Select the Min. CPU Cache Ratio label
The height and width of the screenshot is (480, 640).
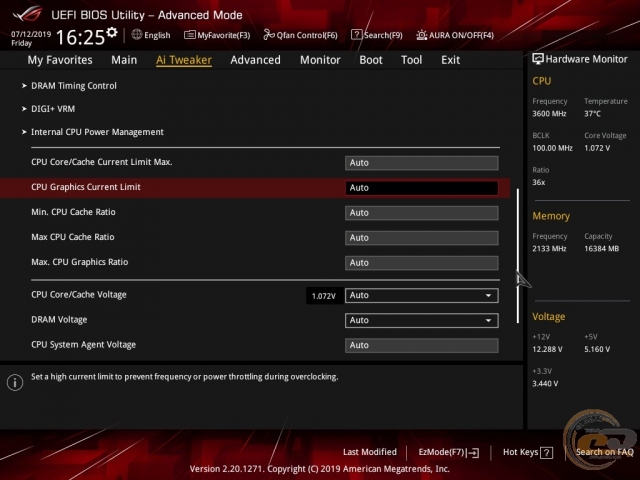(73, 212)
